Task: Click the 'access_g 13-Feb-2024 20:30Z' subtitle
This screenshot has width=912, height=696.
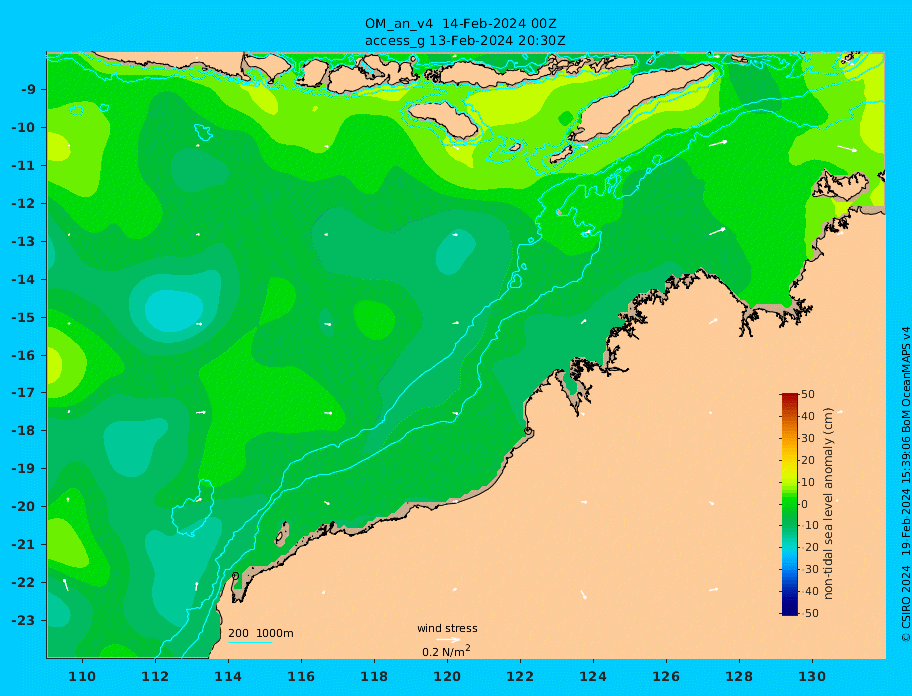Action: tap(465, 41)
